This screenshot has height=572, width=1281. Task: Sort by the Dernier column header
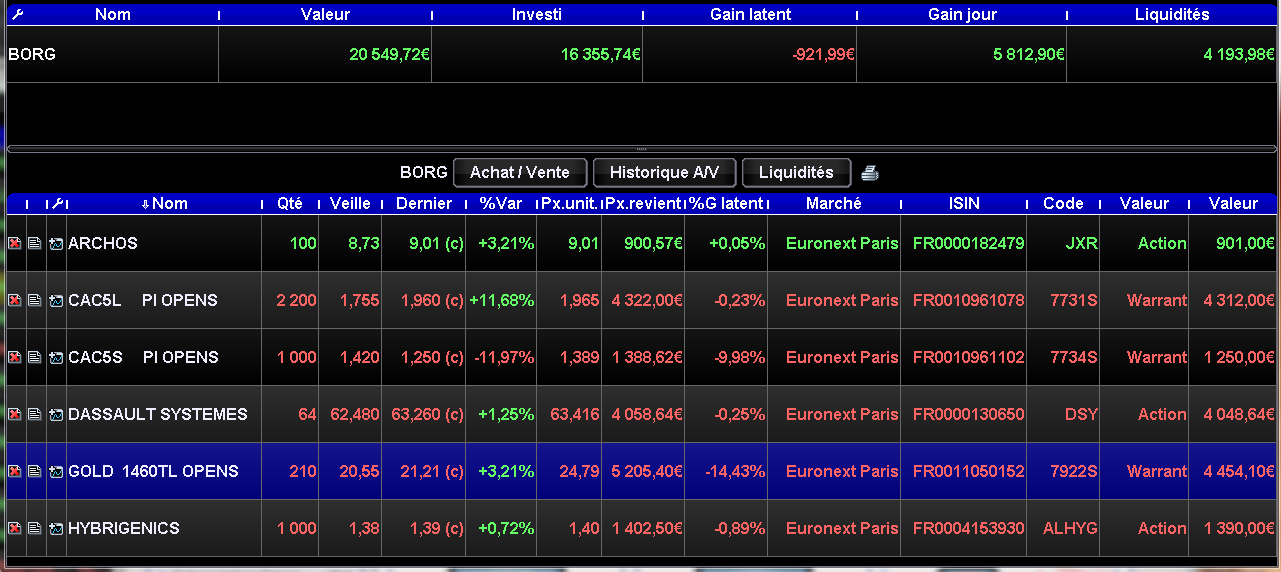click(424, 203)
